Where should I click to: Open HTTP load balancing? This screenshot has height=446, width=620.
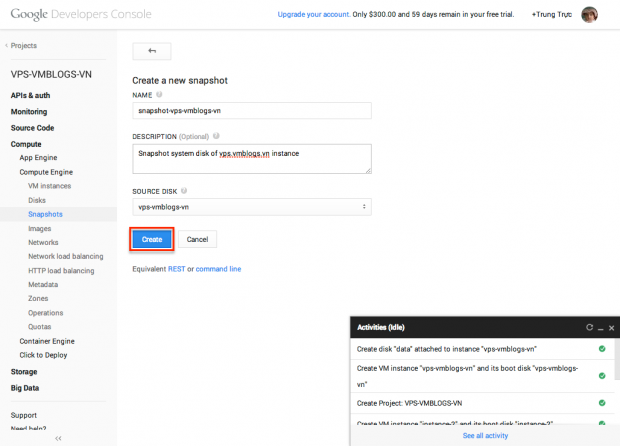(61, 270)
